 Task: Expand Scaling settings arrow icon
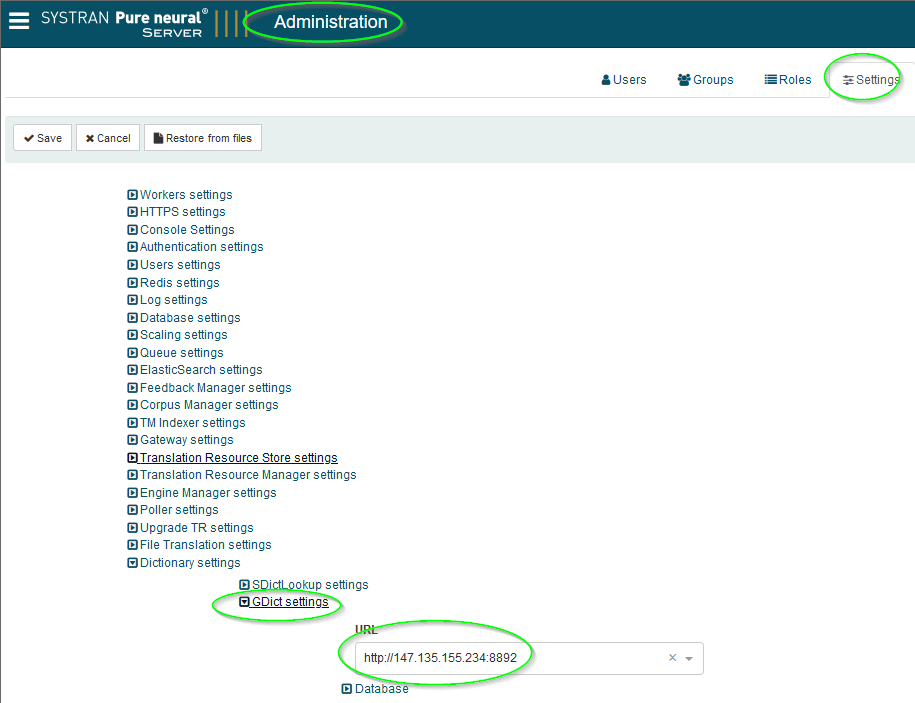pos(132,335)
